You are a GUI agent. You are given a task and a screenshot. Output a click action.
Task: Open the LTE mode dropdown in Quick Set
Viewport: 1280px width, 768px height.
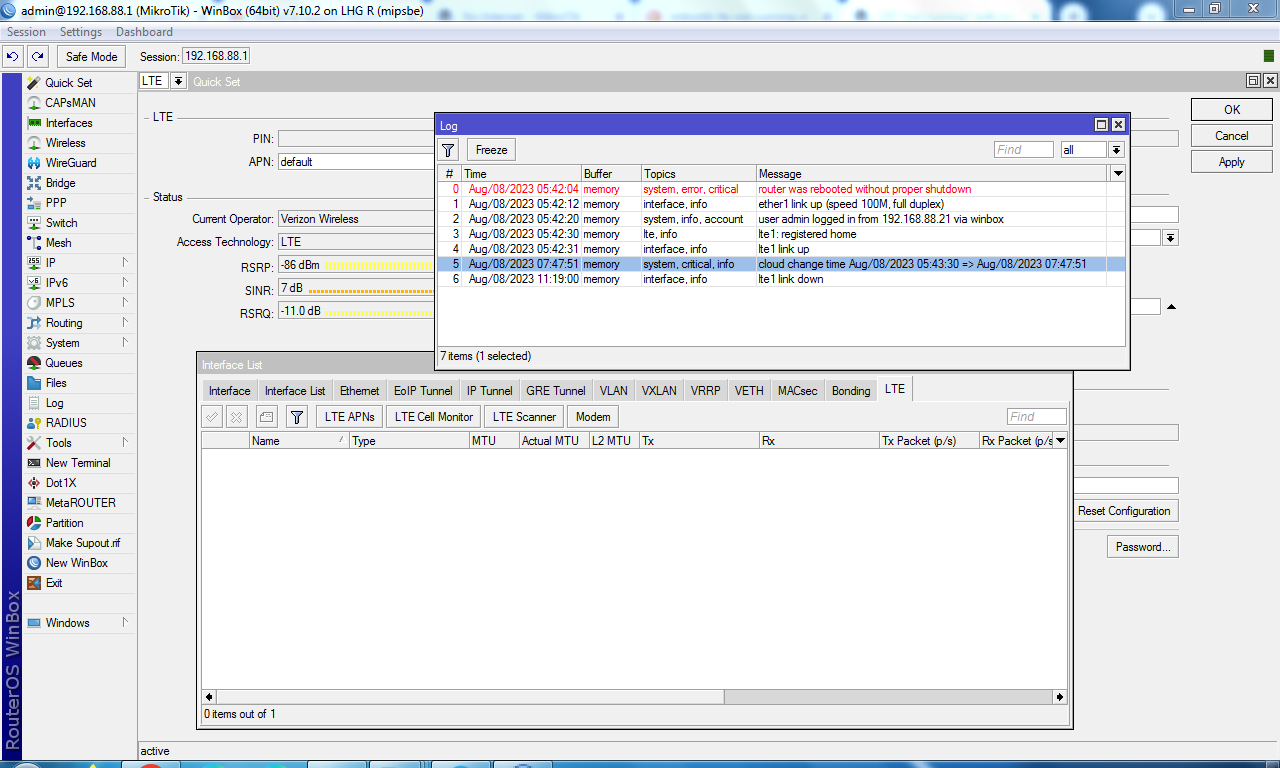click(178, 81)
